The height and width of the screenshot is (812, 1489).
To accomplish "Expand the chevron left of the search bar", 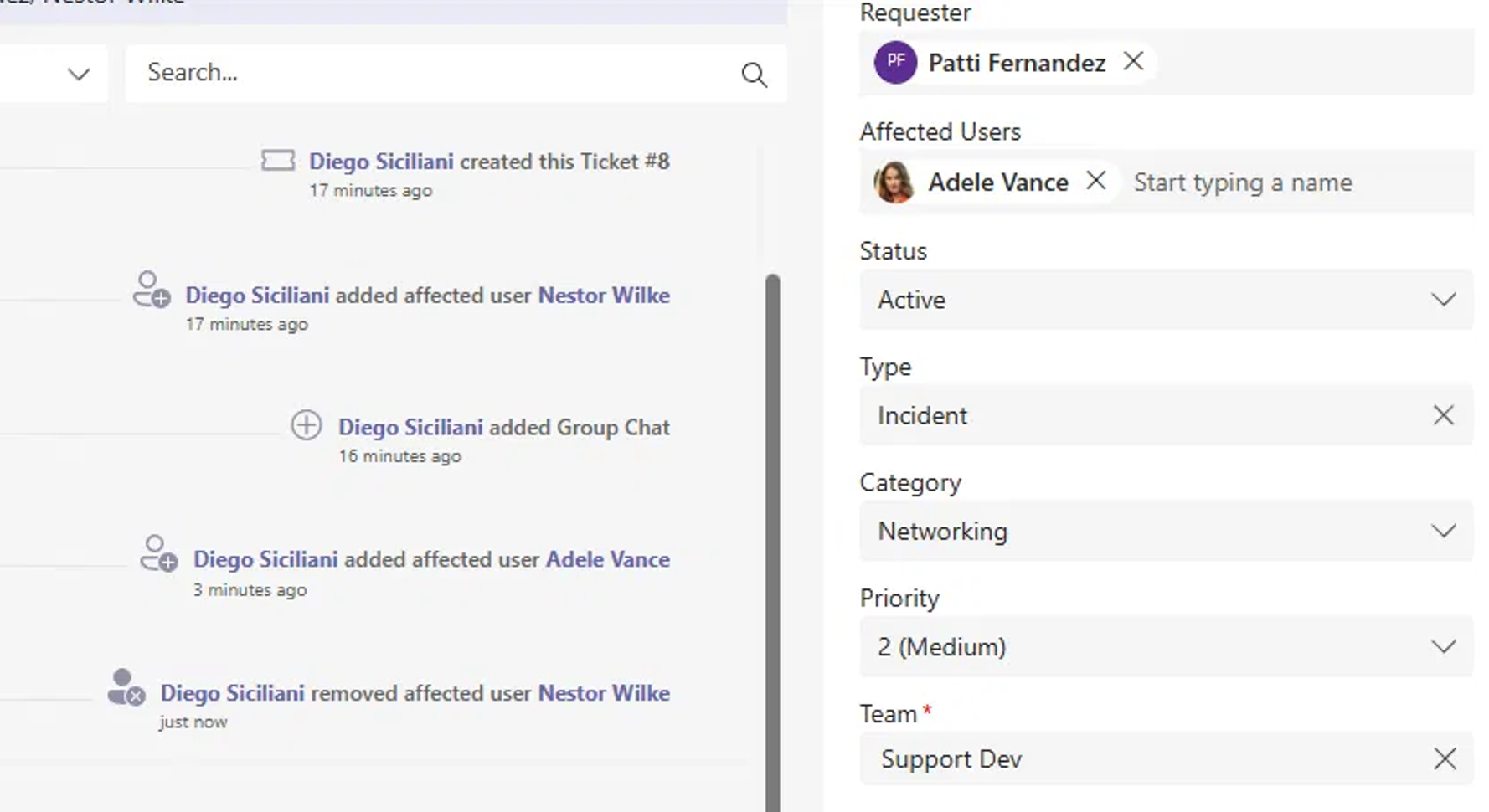I will pyautogui.click(x=78, y=74).
